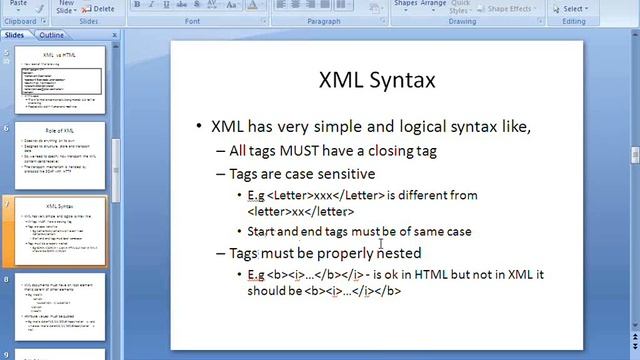The width and height of the screenshot is (640, 360).
Task: Go to next slide double-arrow button
Action: pyautogui.click(x=635, y=346)
